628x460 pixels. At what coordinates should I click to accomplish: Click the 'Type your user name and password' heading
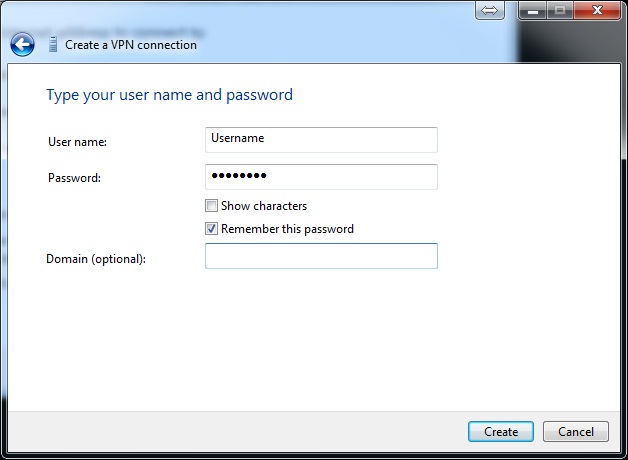point(169,95)
